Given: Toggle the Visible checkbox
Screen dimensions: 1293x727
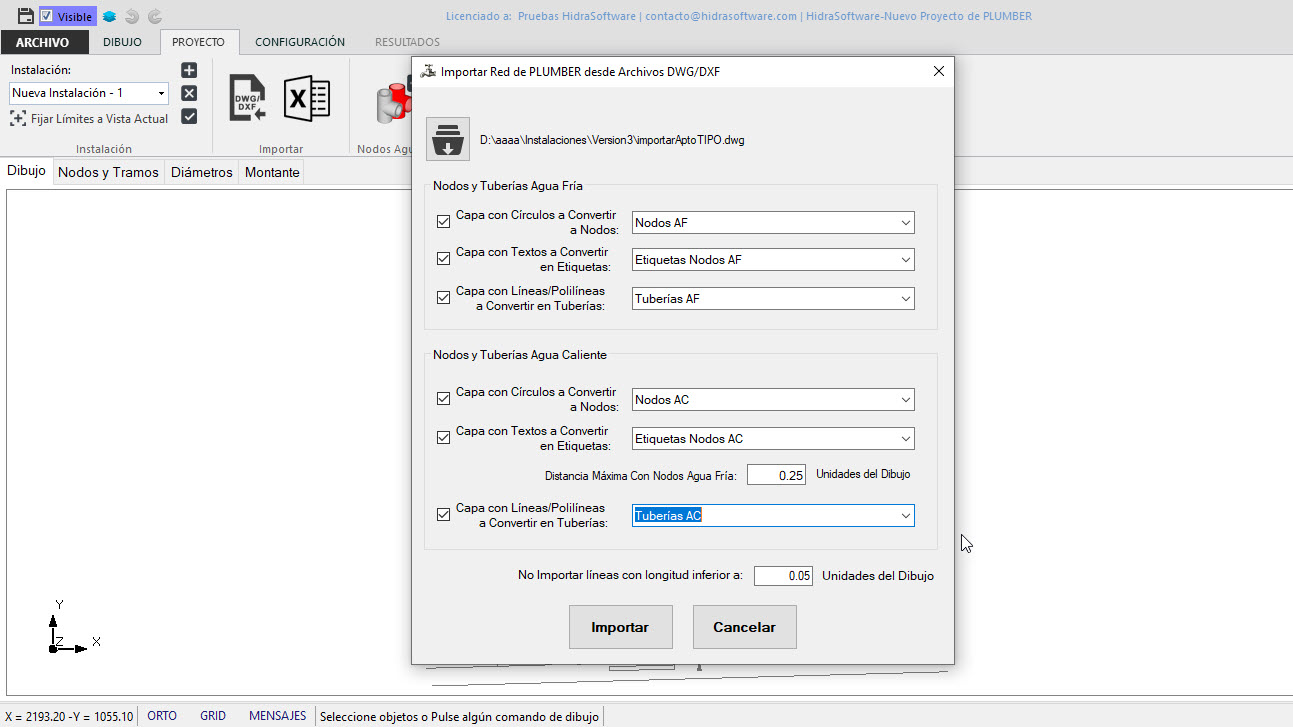Looking at the screenshot, I should point(46,16).
